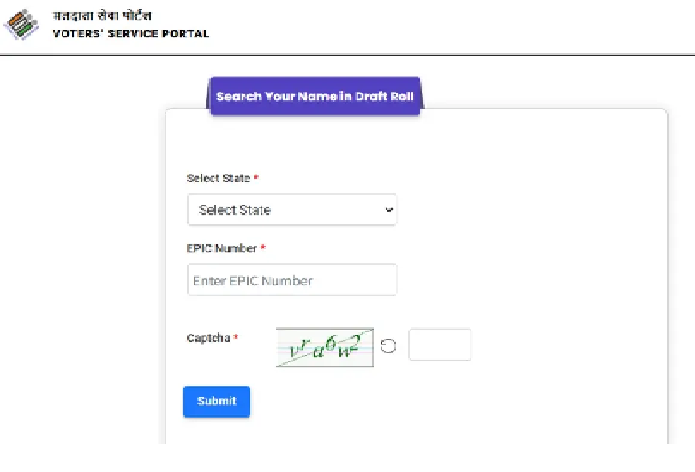This screenshot has height=472, width=695.
Task: Click the red asterisk beside Captcha
Action: [236, 338]
